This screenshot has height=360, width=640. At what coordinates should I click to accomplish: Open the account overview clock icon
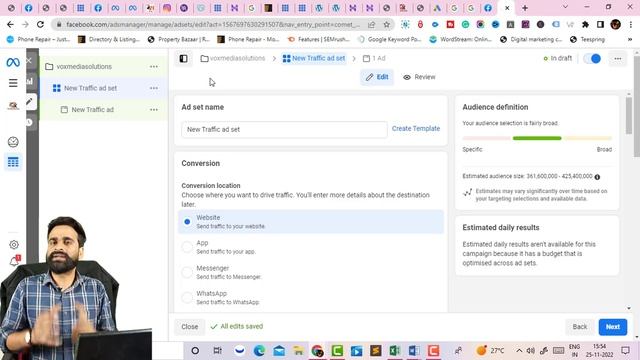click(13, 142)
